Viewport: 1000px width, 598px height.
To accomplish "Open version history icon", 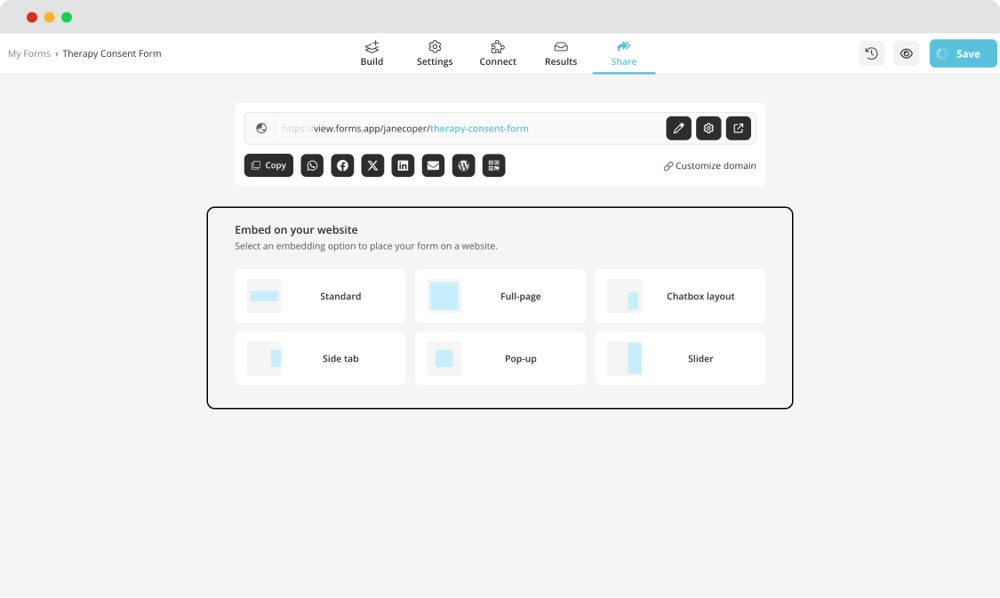I will click(x=871, y=54).
